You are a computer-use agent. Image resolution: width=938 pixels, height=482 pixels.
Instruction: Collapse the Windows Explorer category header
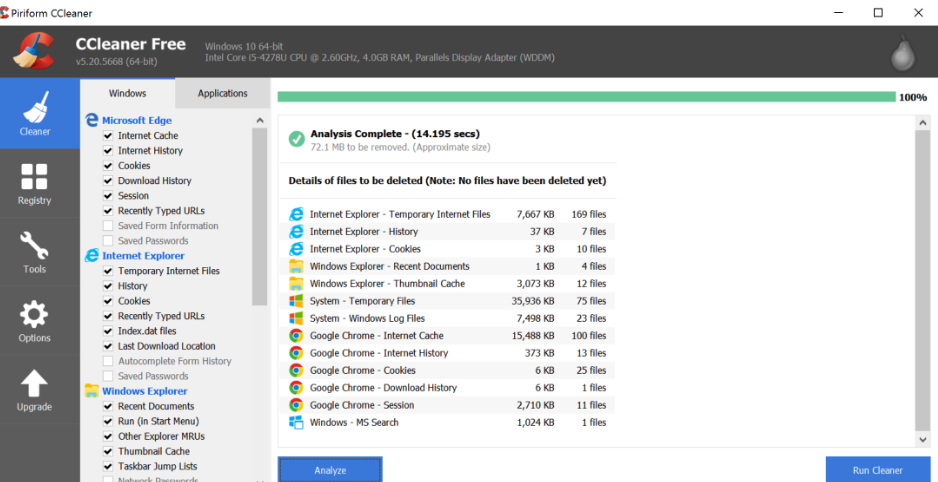144,391
